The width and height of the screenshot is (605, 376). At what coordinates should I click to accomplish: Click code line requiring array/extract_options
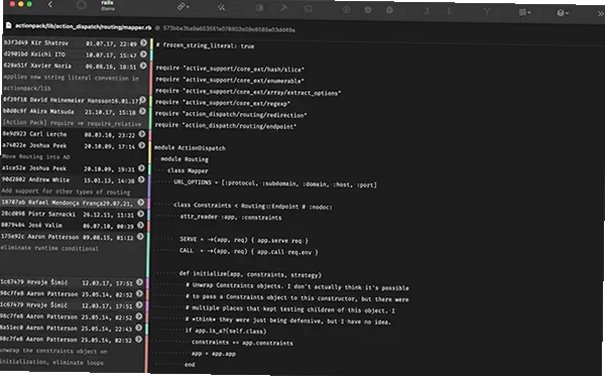click(248, 91)
